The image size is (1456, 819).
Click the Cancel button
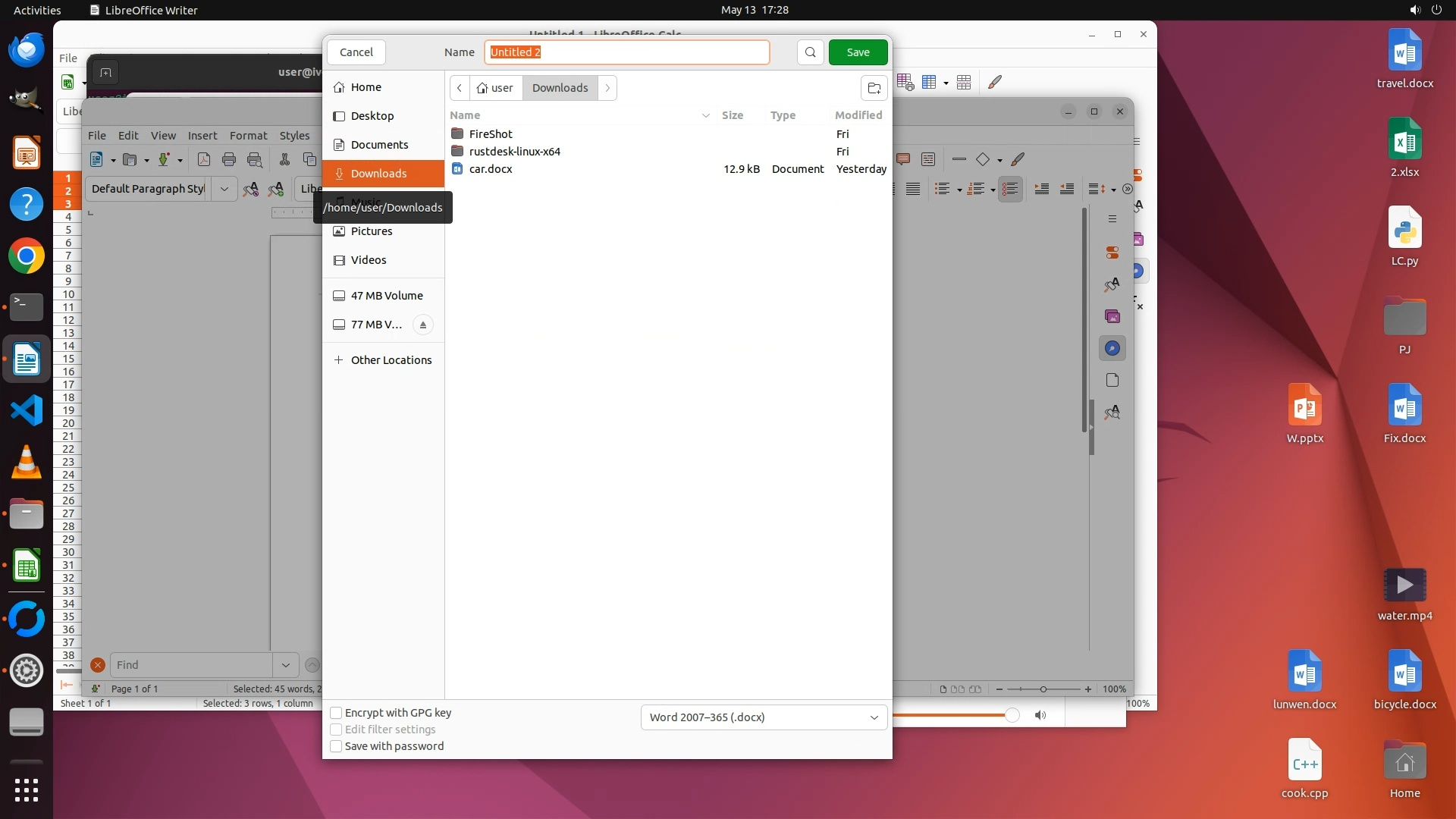[x=356, y=52]
